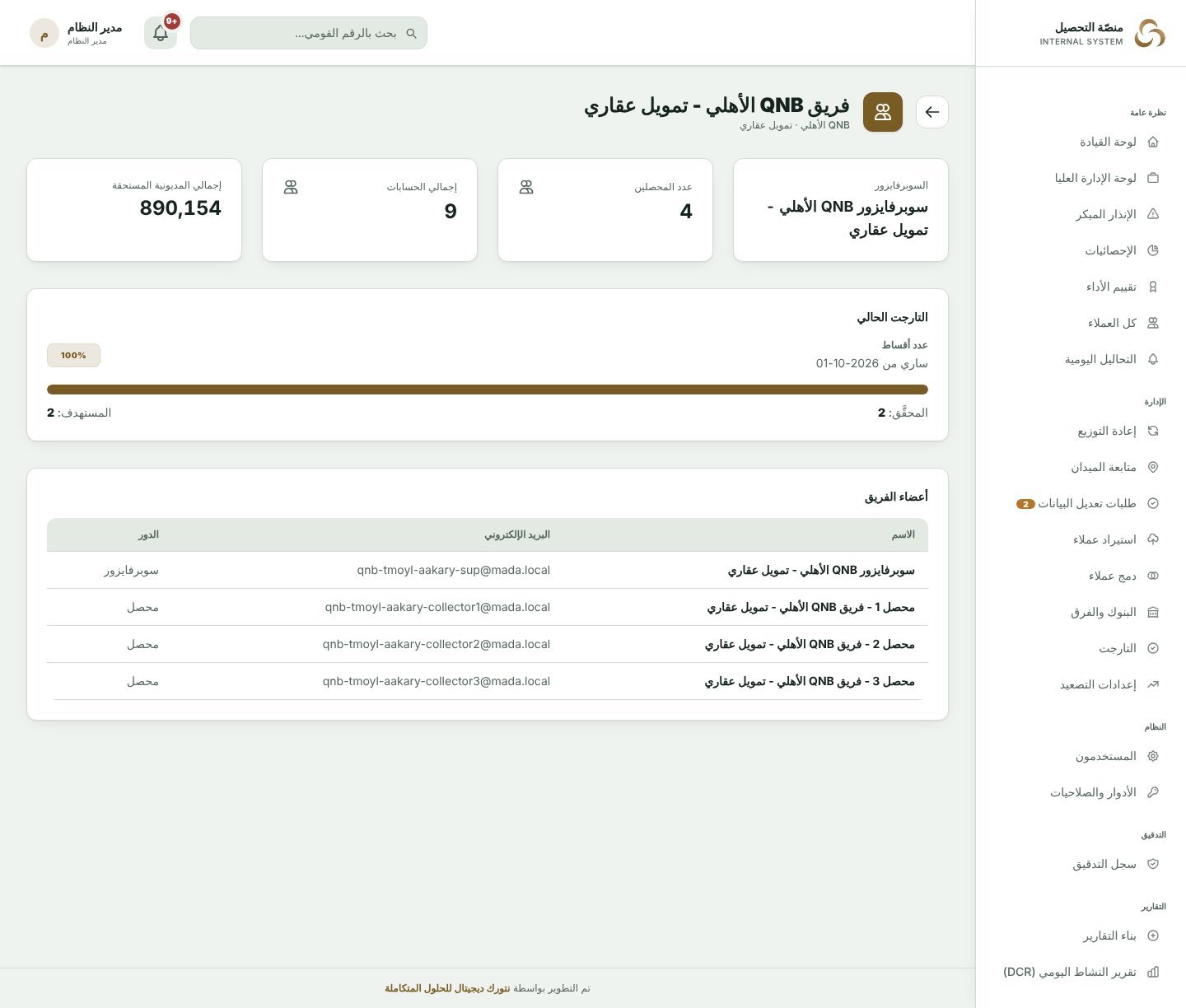This screenshot has width=1186, height=1008.
Task: Click the map pin icon next to متابعة الميدان
Action: pos(1153,467)
